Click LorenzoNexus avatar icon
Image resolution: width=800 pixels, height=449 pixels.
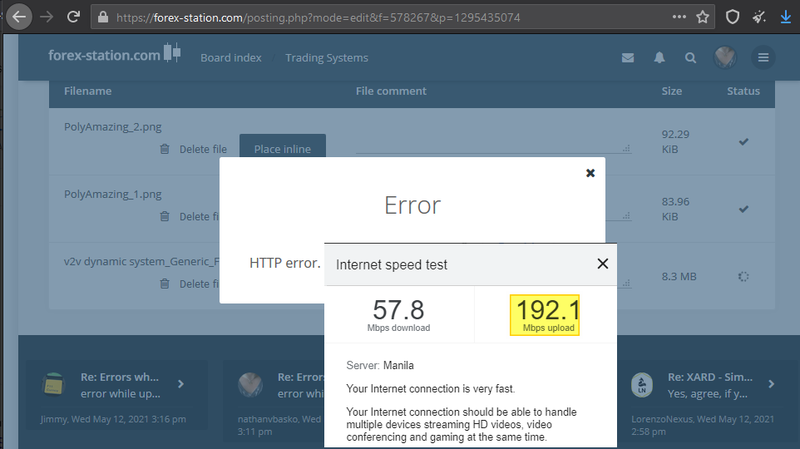pos(642,384)
